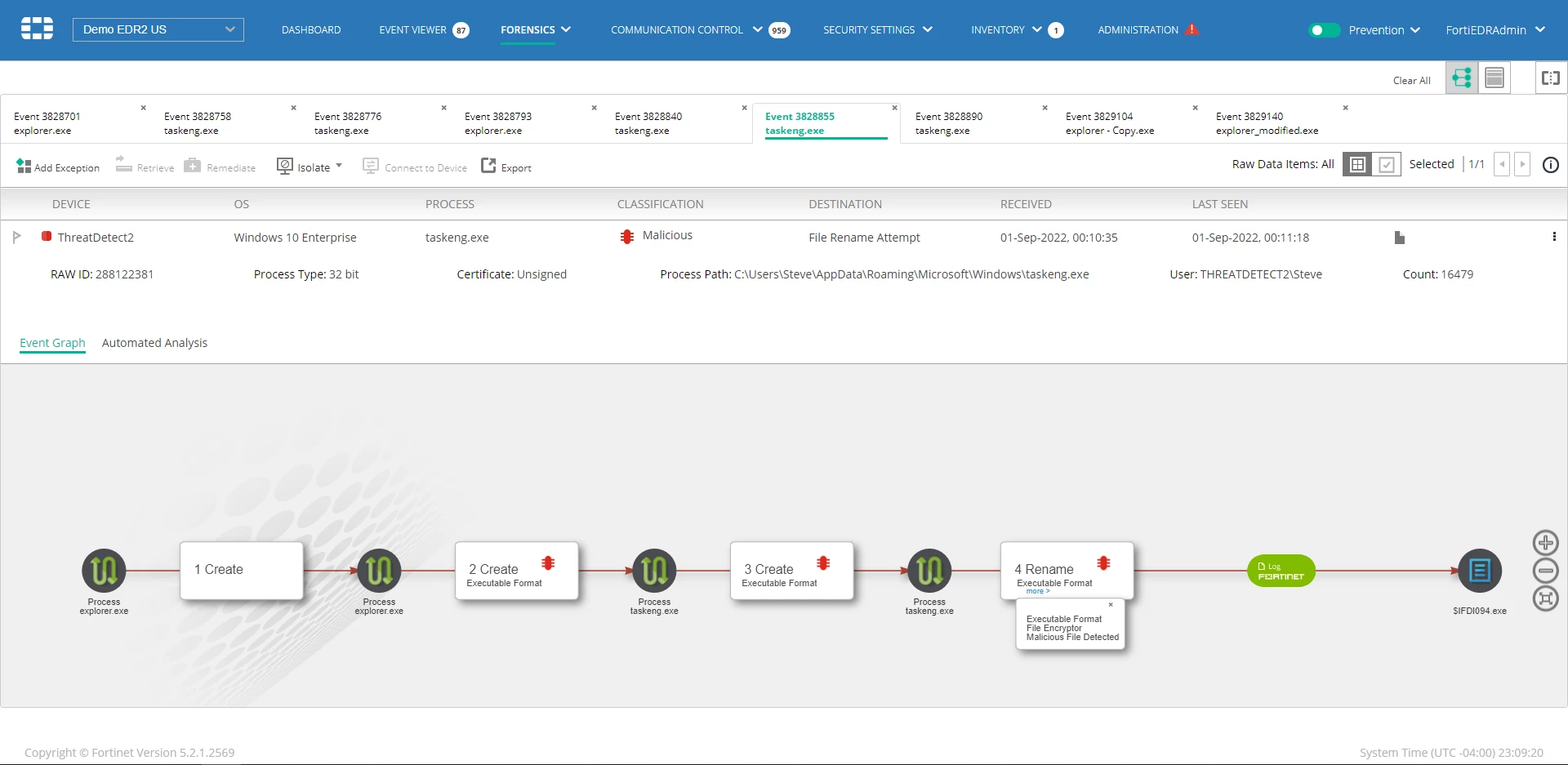The height and width of the screenshot is (765, 1568).
Task: Open the file document icon in event row
Action: (1400, 238)
